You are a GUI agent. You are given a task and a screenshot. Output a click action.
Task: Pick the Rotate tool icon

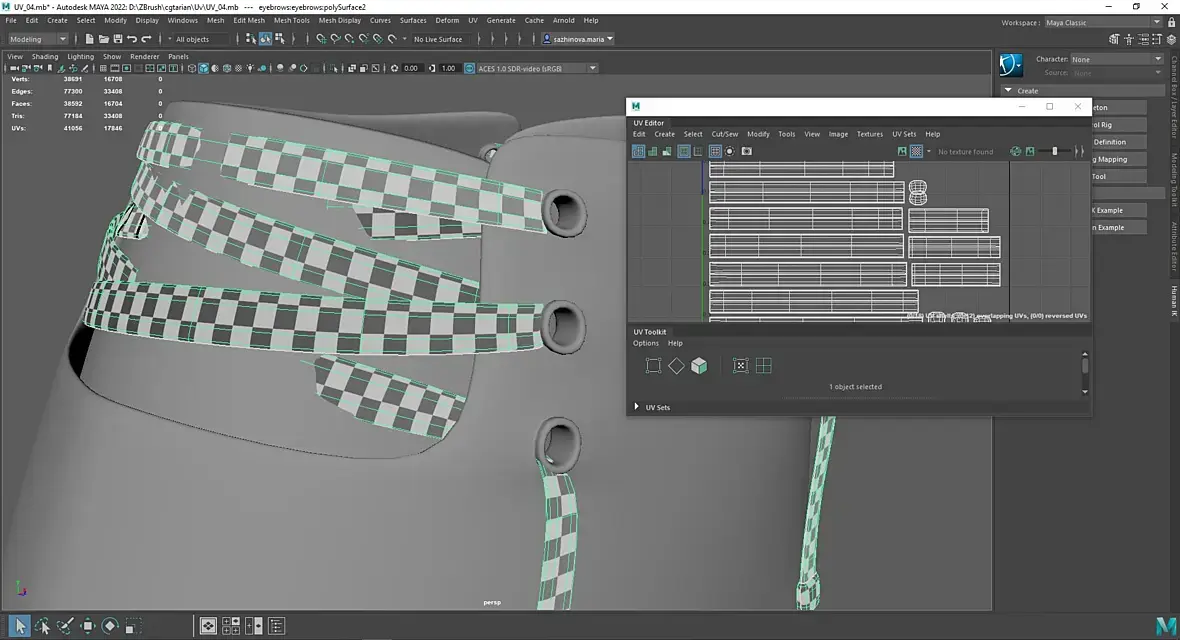pos(110,626)
